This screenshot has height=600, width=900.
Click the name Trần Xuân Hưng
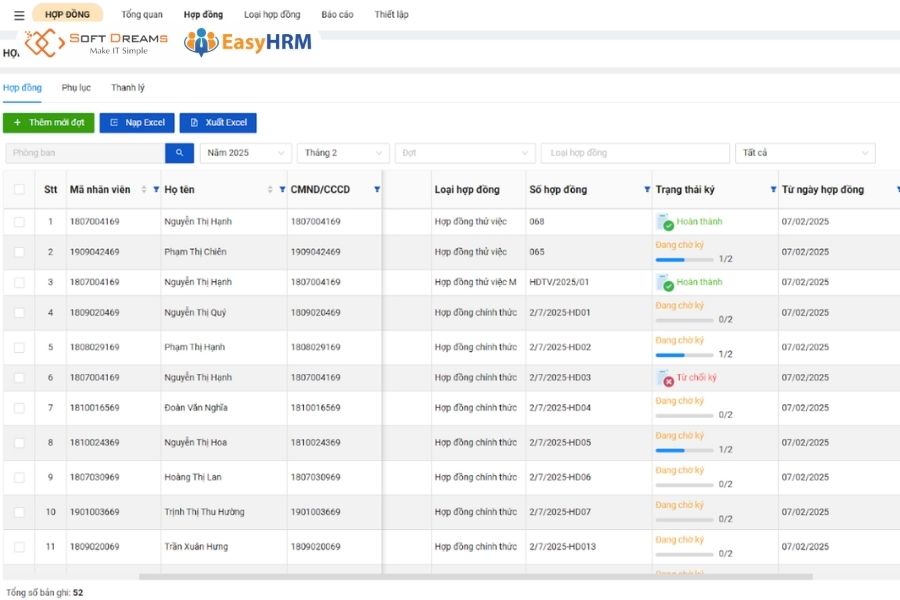pyautogui.click(x=196, y=547)
